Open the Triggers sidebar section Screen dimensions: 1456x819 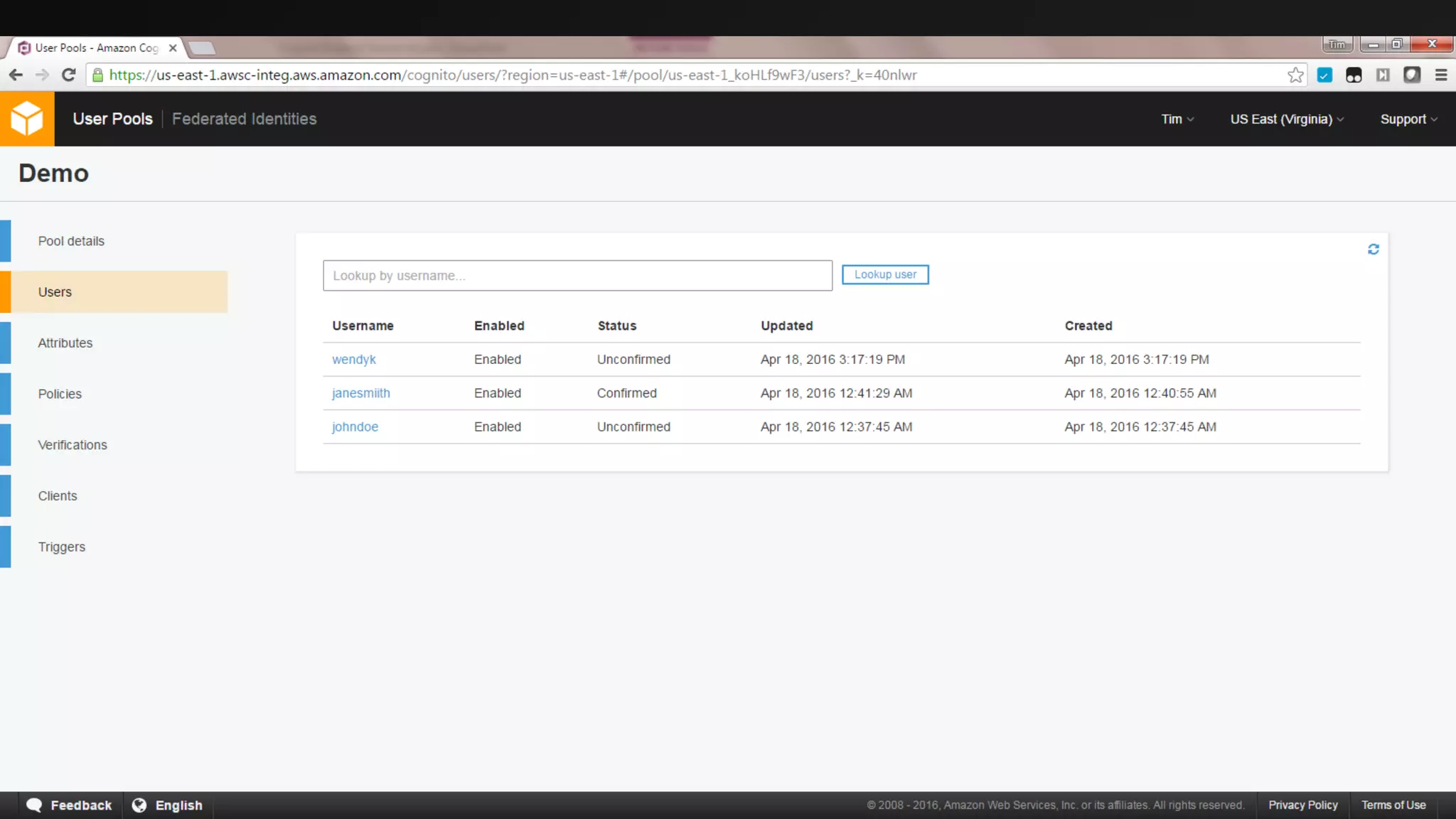coord(62,547)
